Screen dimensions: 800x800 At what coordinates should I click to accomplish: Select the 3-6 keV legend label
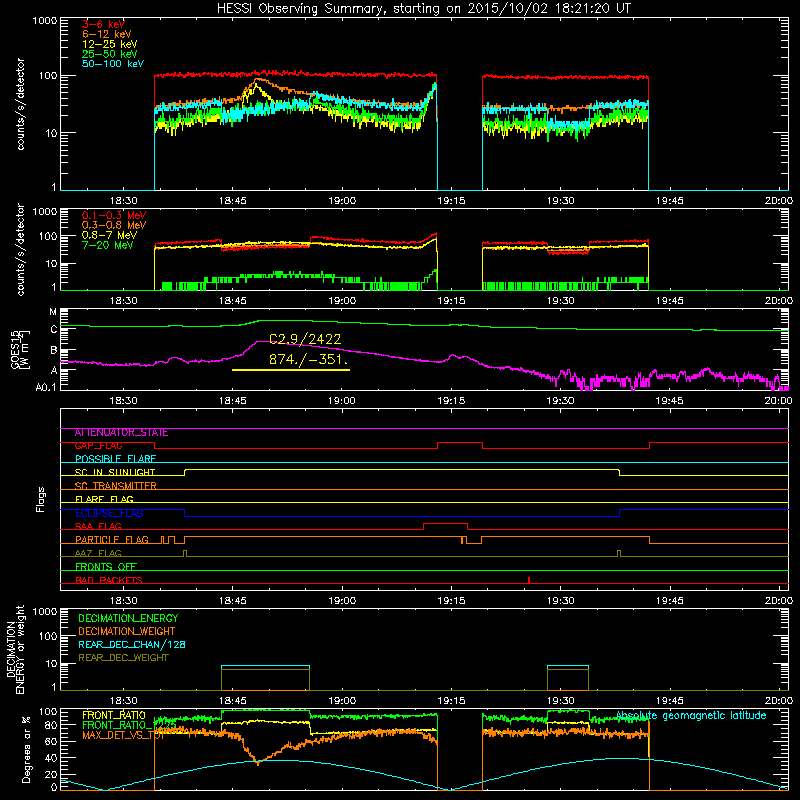pyautogui.click(x=103, y=24)
